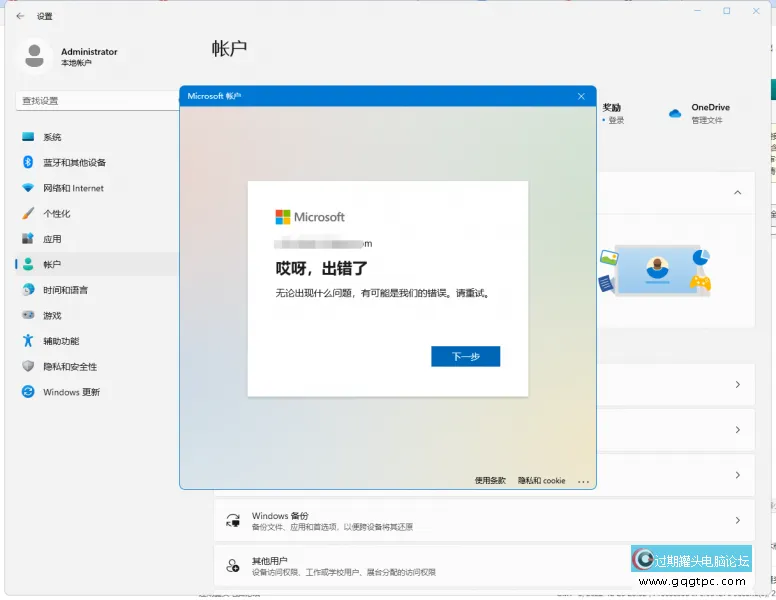Click the OneDrive cloud icon
This screenshot has width=776, height=600.
click(675, 113)
